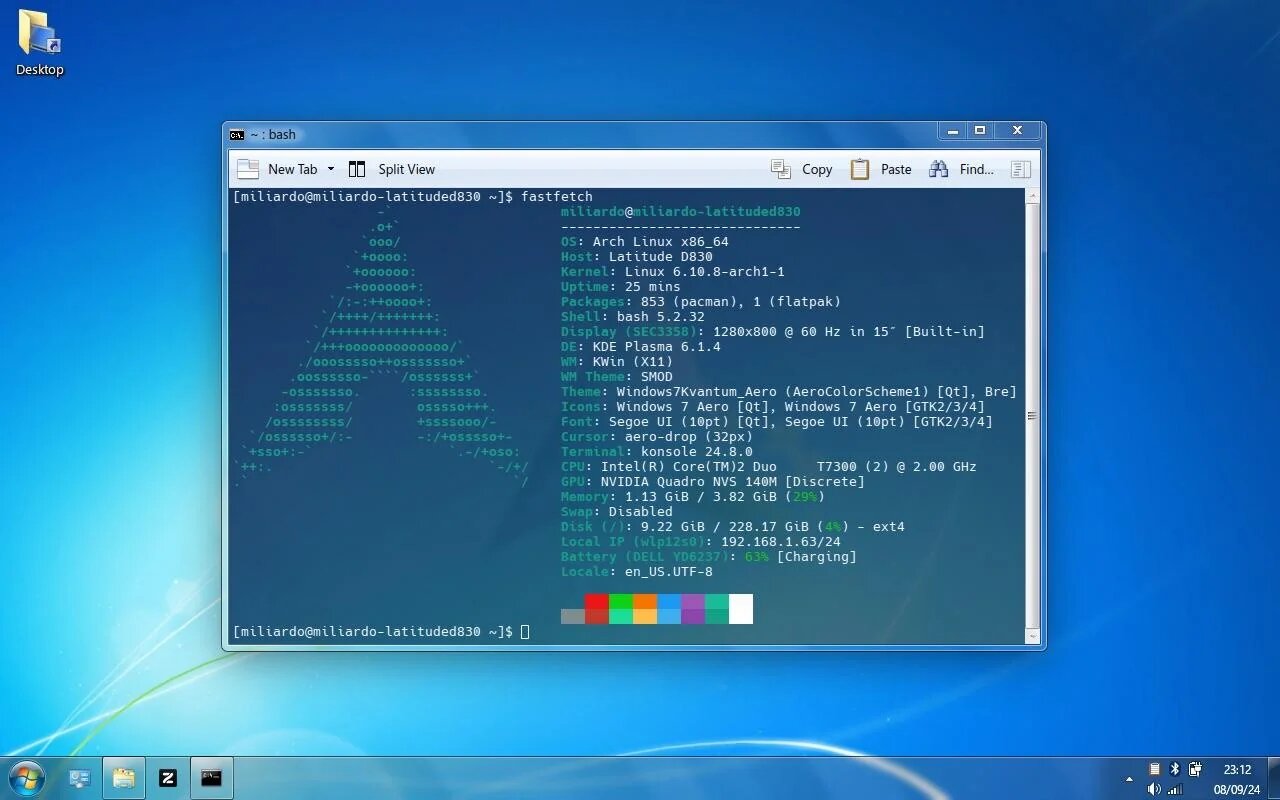This screenshot has width=1280, height=800.
Task: Click the "Shell: bash 5.2.32" line
Action: (633, 316)
